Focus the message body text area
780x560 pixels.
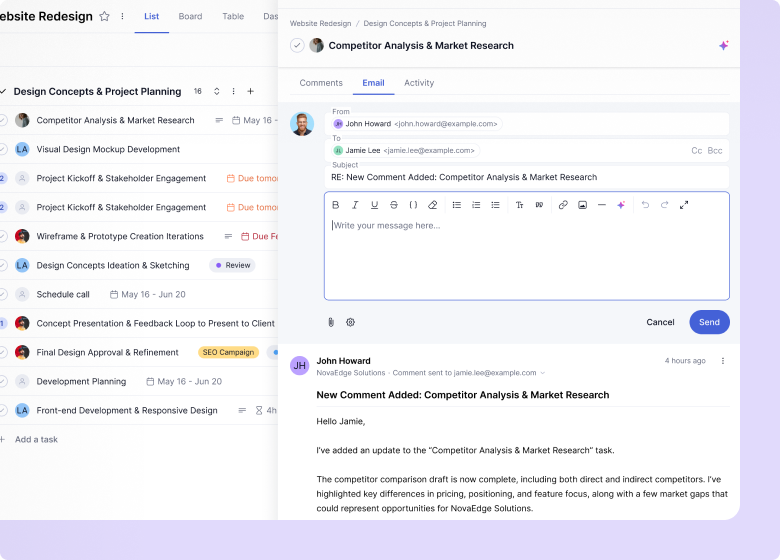pyautogui.click(x=527, y=256)
